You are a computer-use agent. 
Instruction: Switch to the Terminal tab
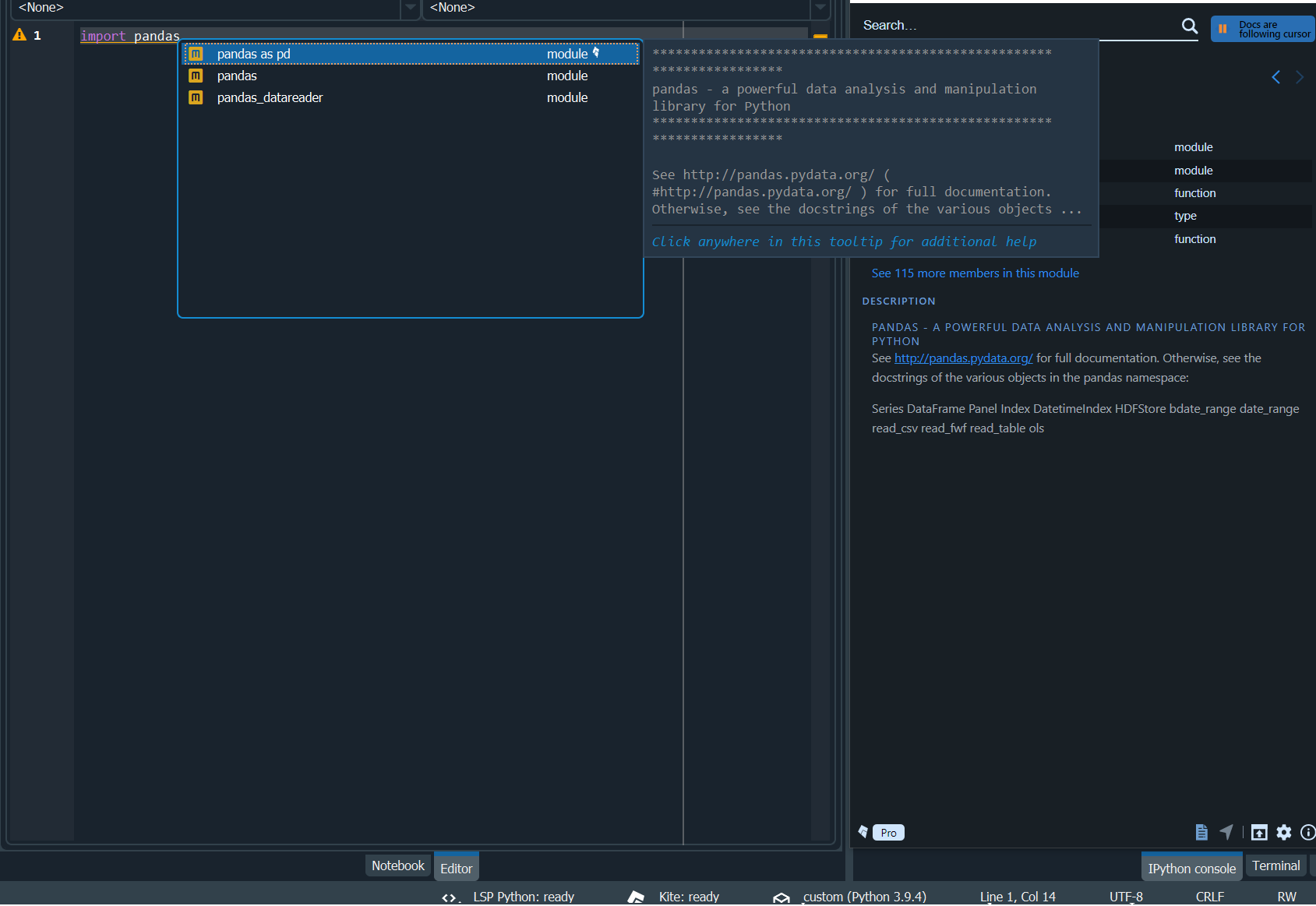1275,865
